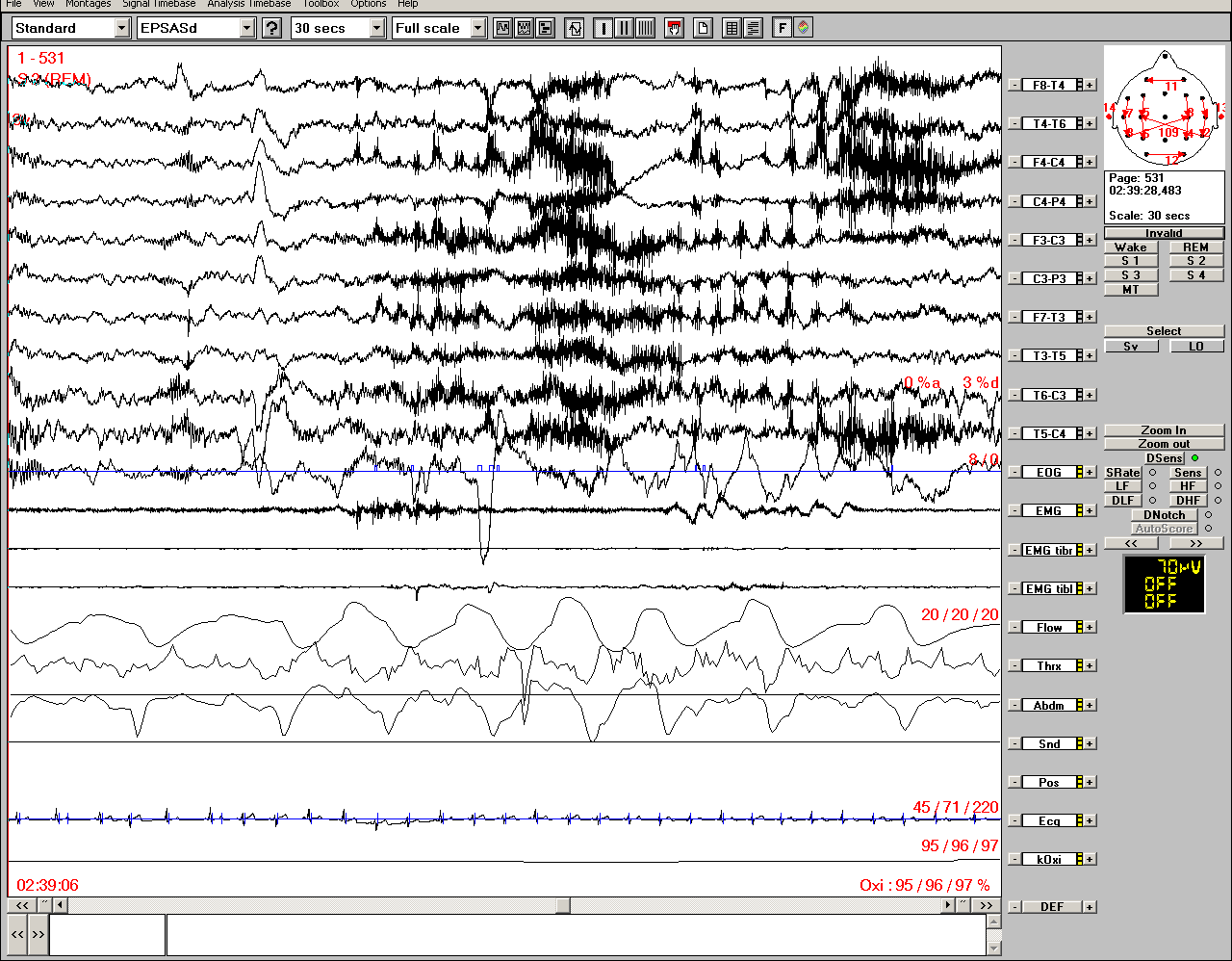Click the electrode head map

(x=1164, y=108)
